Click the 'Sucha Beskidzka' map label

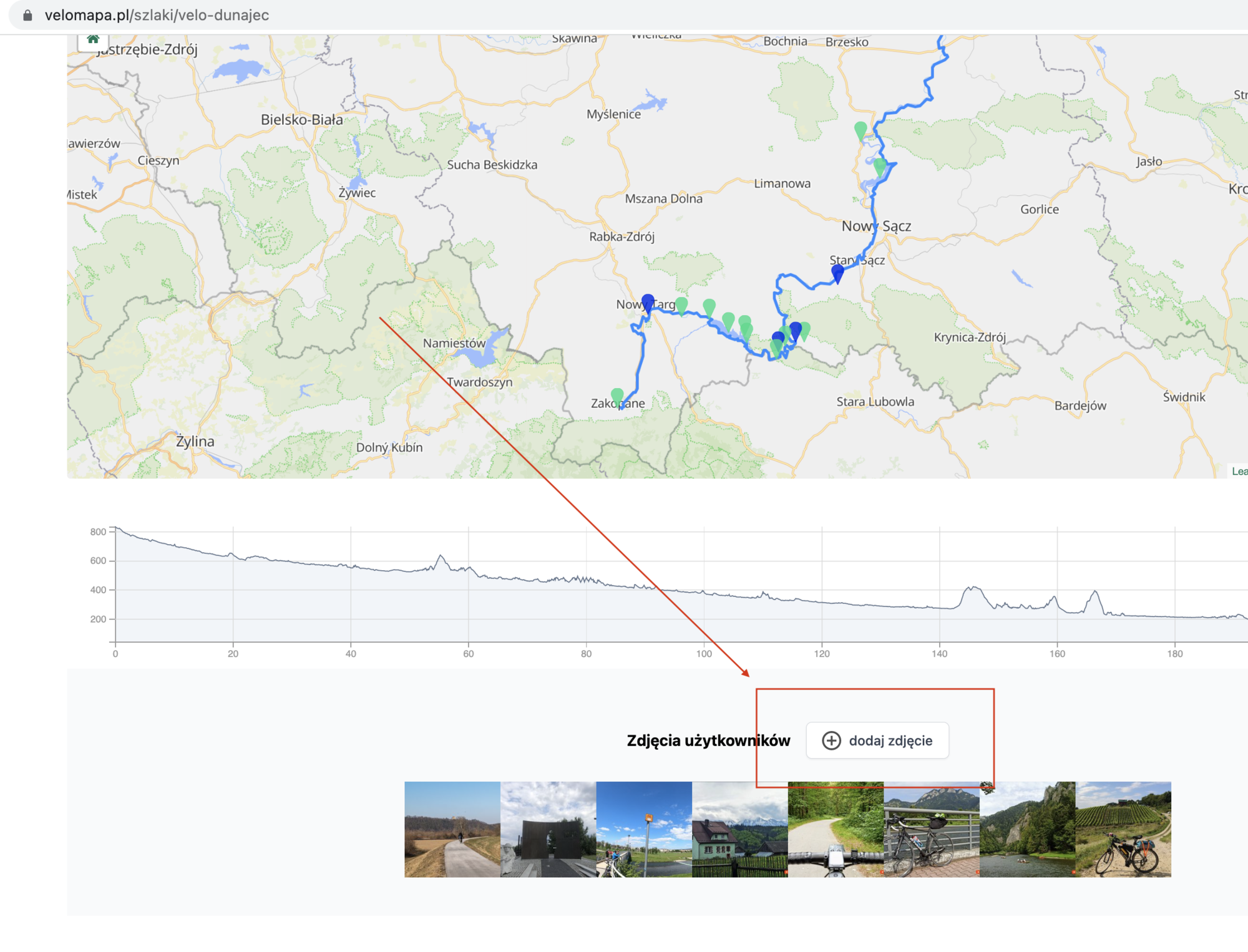[492, 165]
